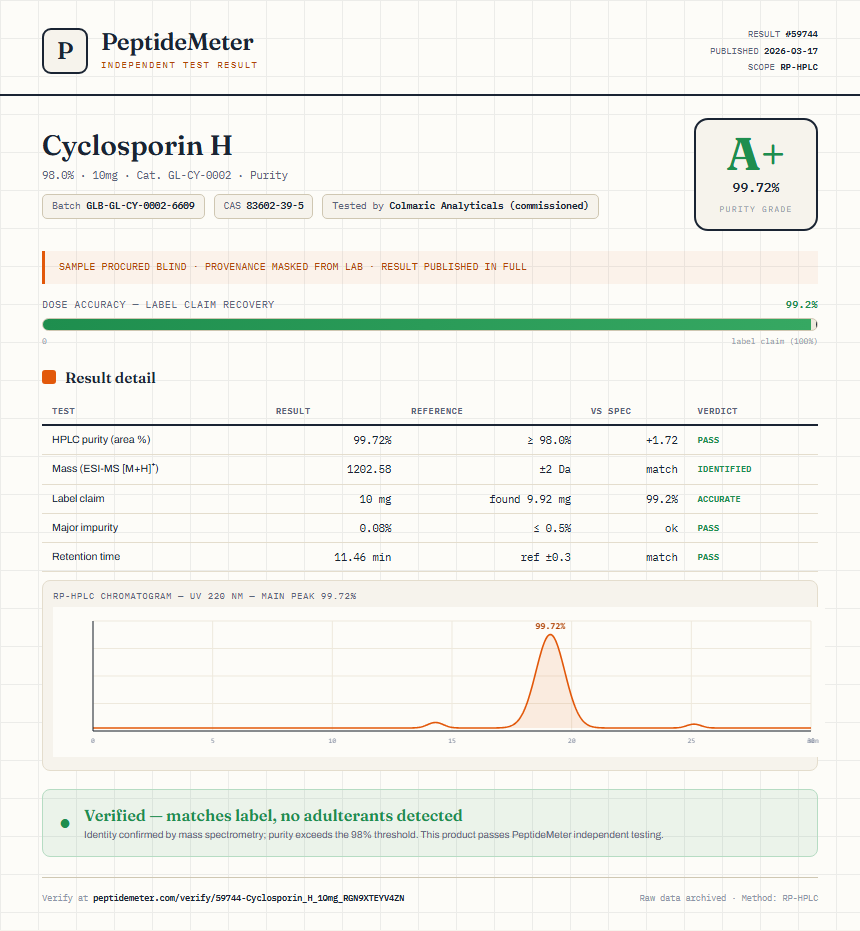Click the 99.2% dose accuracy value
Image resolution: width=860 pixels, height=931 pixels.
tap(801, 305)
